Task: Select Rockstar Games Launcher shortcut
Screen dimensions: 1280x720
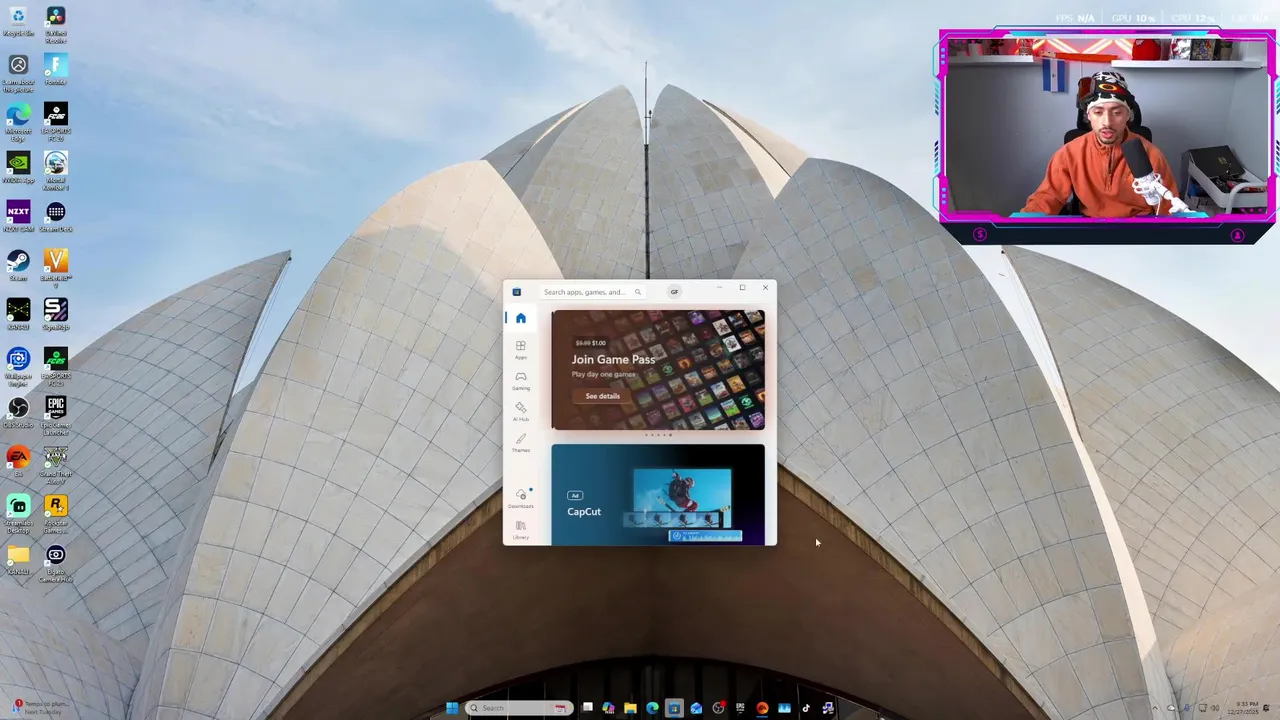Action: [56, 513]
